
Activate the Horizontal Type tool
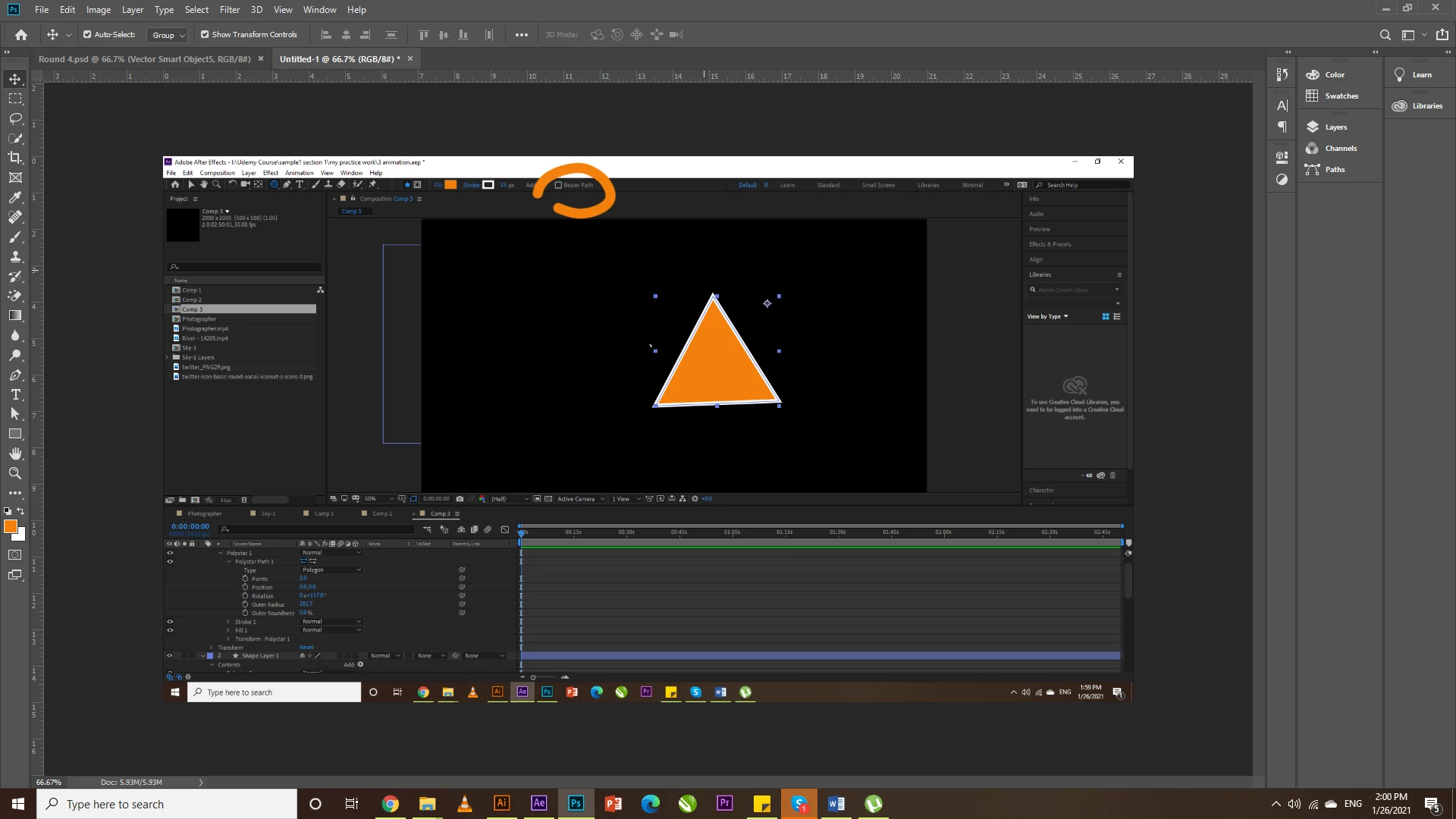coord(15,394)
